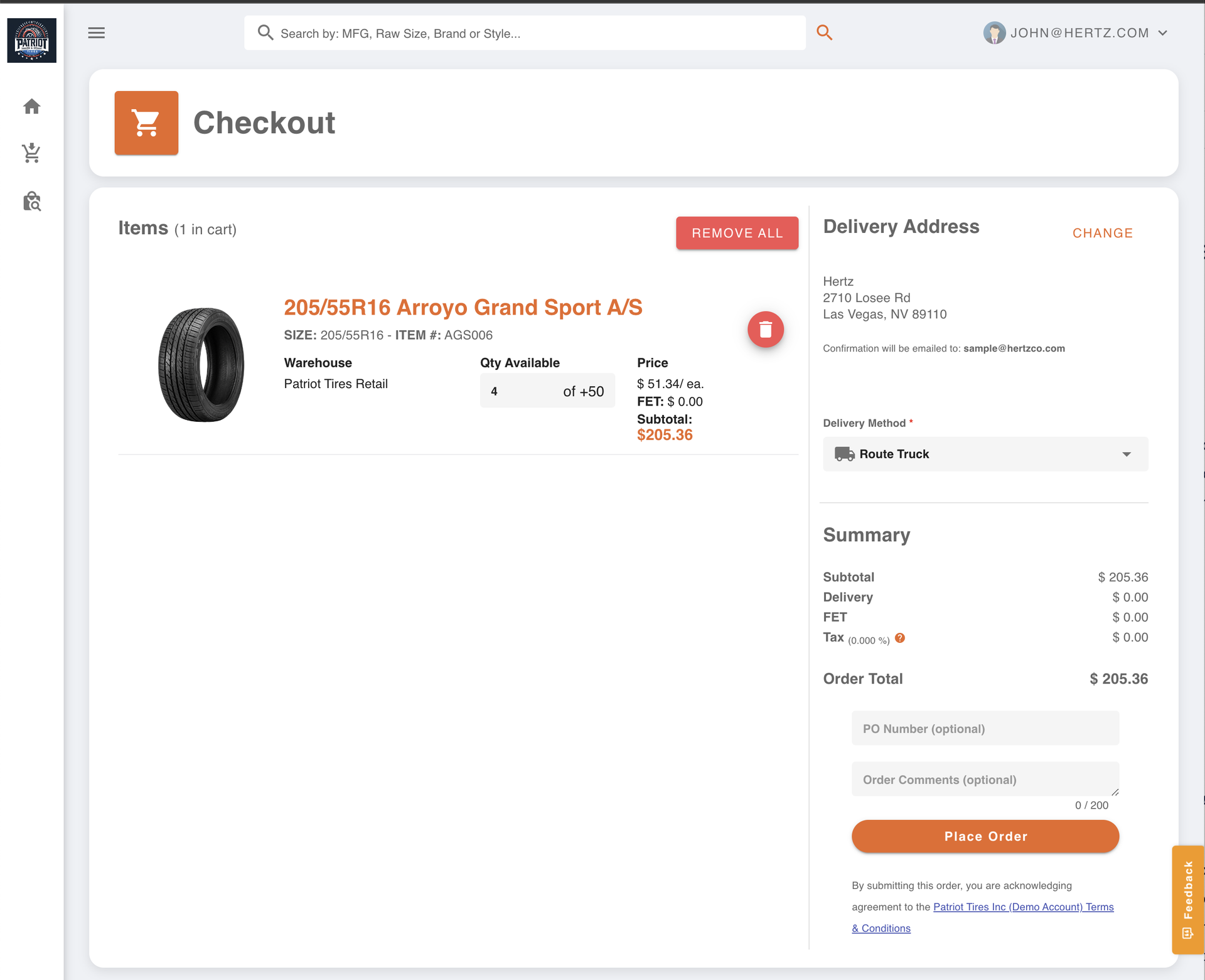
Task: Click the ITEM # AGS006 text
Action: [444, 335]
